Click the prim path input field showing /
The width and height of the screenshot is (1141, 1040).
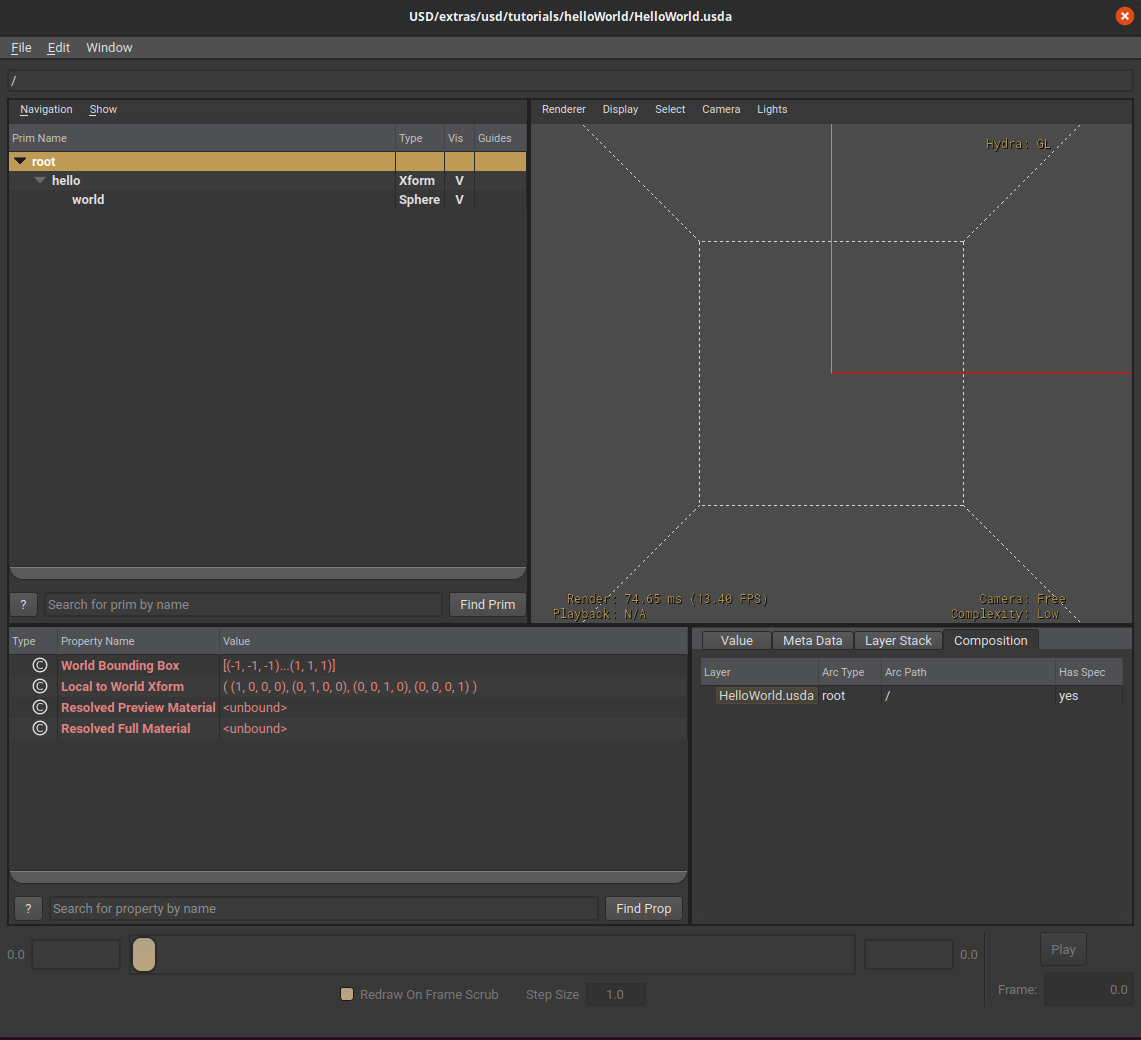point(570,81)
